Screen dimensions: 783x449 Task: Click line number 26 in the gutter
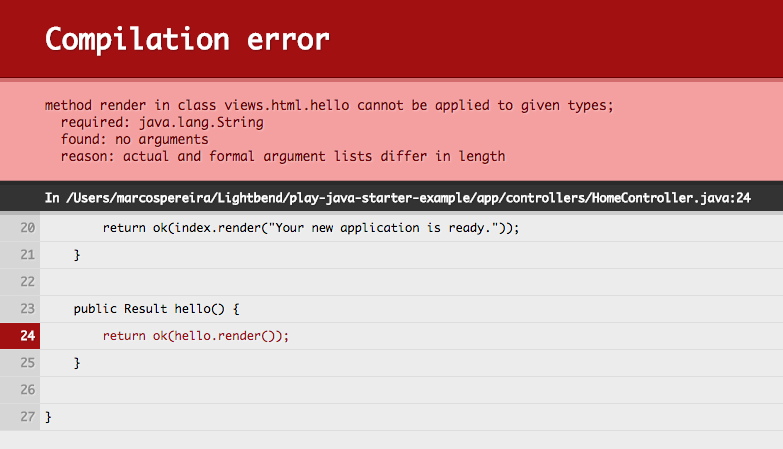tap(27, 390)
